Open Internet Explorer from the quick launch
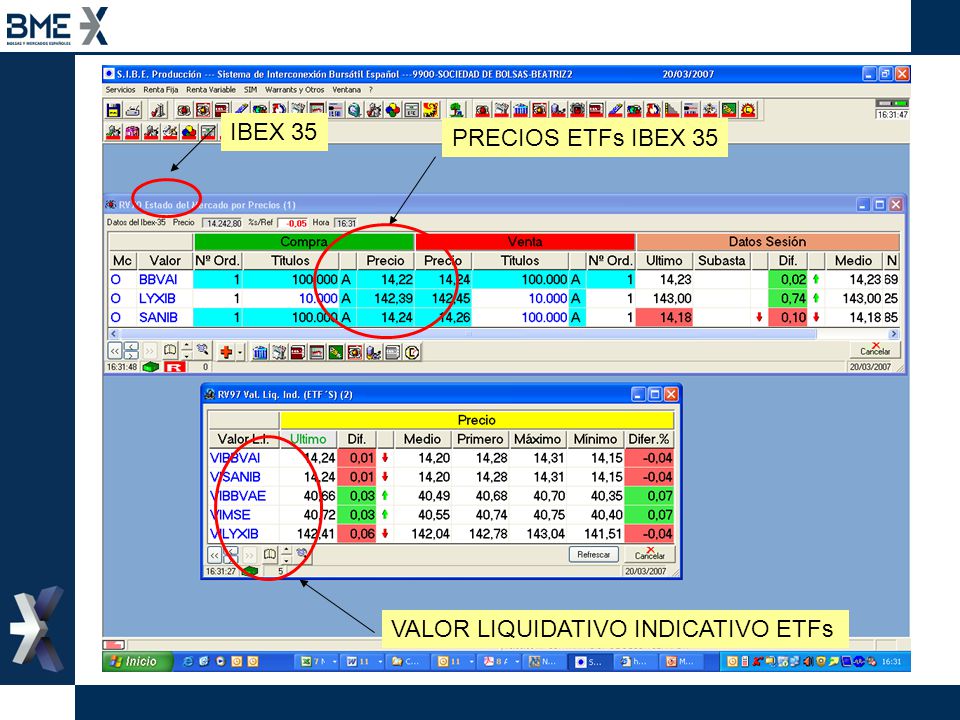The image size is (960, 720). coord(189,661)
